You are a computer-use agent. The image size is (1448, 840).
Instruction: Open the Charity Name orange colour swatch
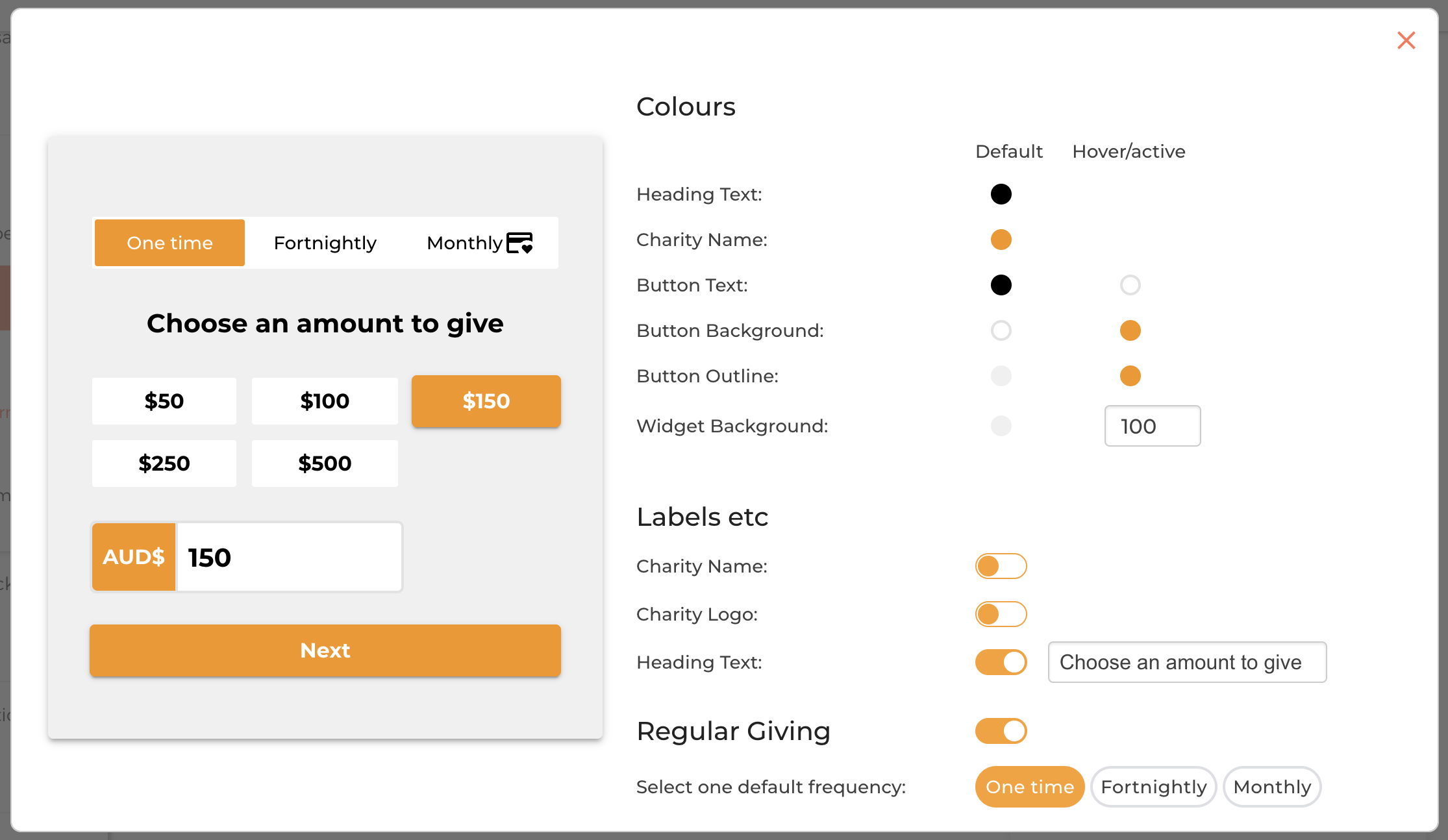click(1001, 240)
